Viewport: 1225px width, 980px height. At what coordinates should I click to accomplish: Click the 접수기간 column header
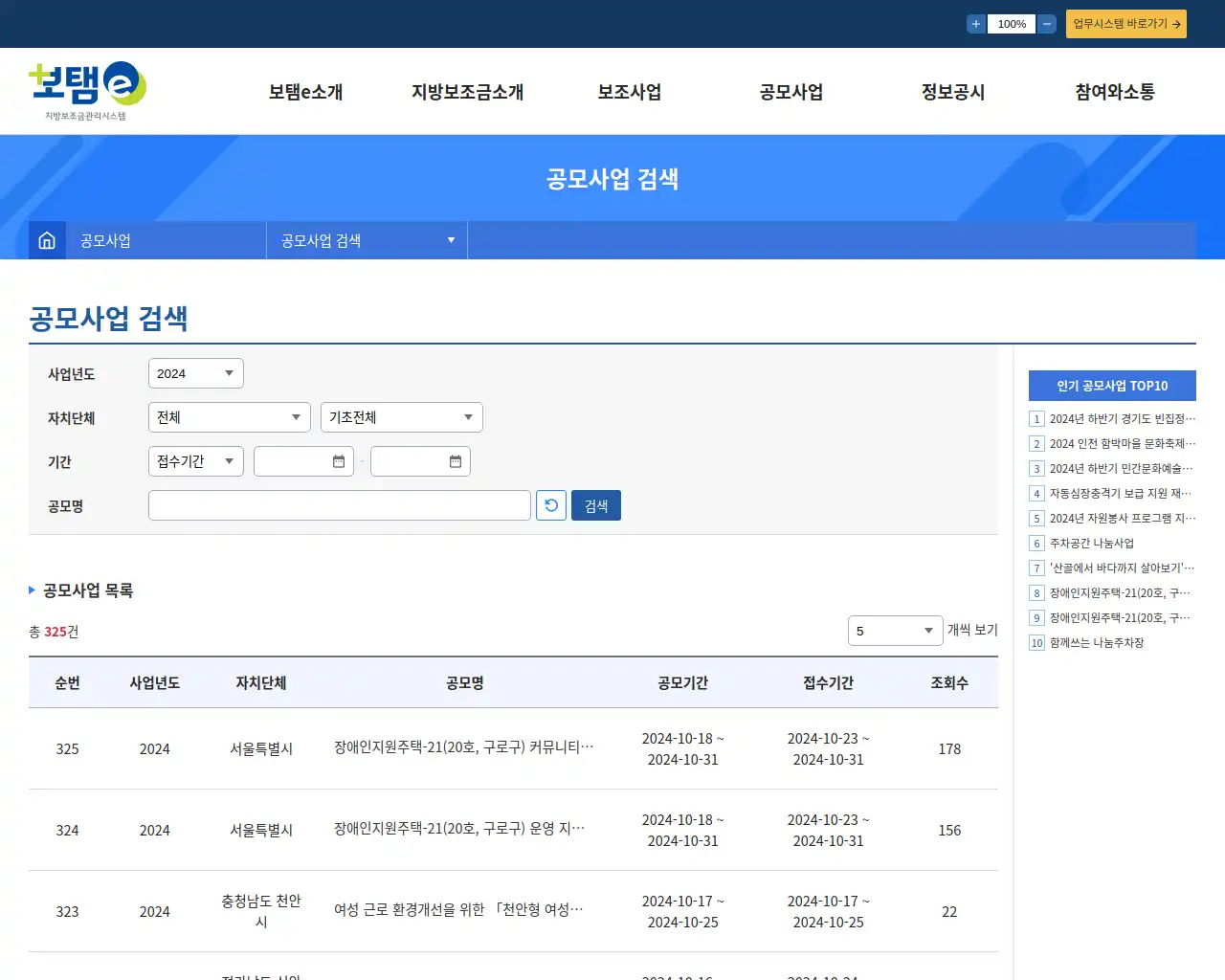(x=829, y=682)
